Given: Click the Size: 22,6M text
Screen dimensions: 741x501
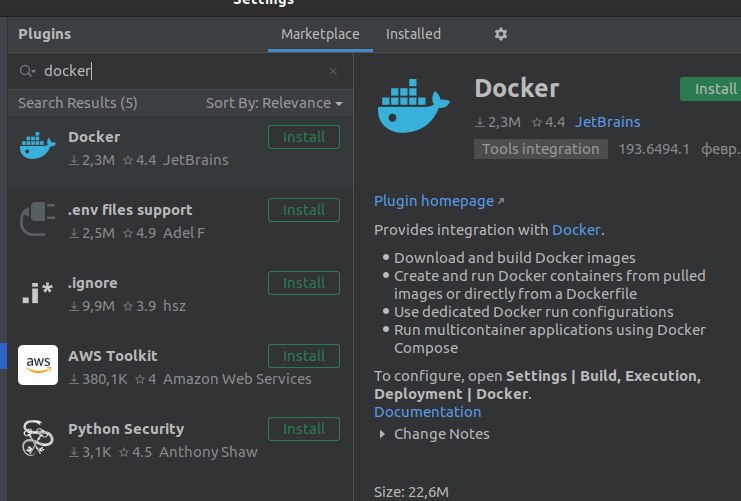Looking at the screenshot, I should (411, 492).
